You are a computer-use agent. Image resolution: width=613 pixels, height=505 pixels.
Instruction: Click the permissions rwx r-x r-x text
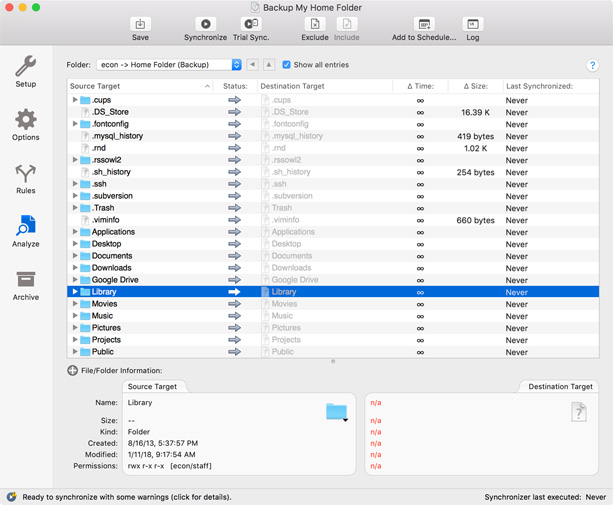pos(146,466)
